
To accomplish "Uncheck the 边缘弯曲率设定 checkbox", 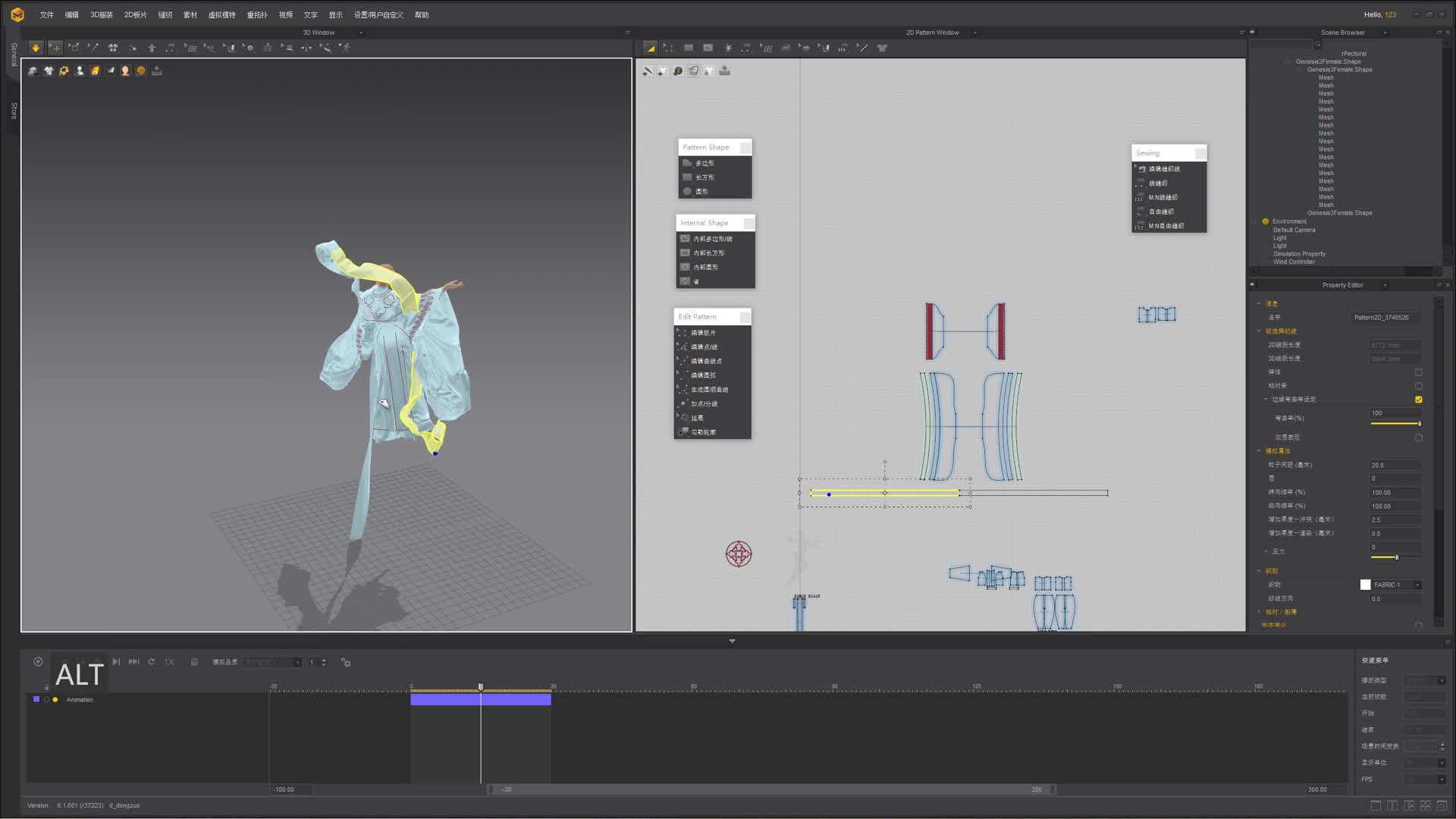I will click(1418, 400).
